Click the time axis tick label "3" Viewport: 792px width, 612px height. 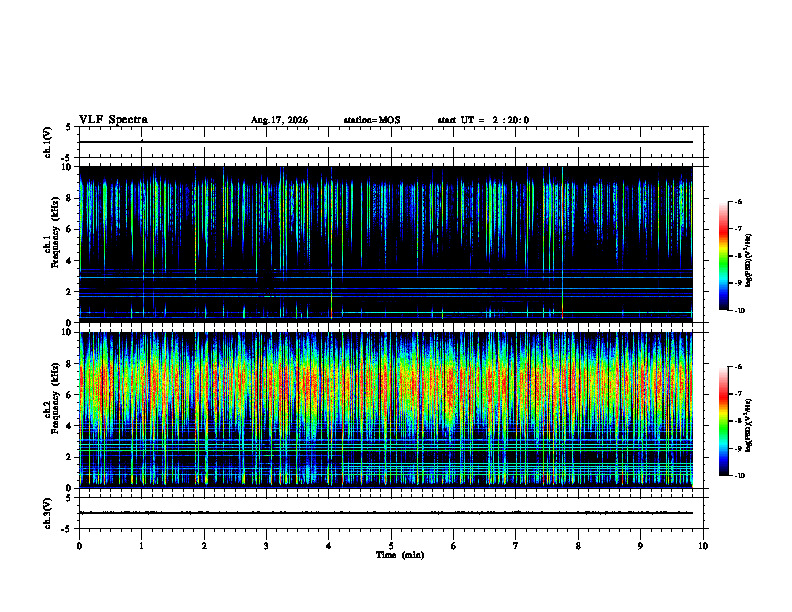[266, 546]
